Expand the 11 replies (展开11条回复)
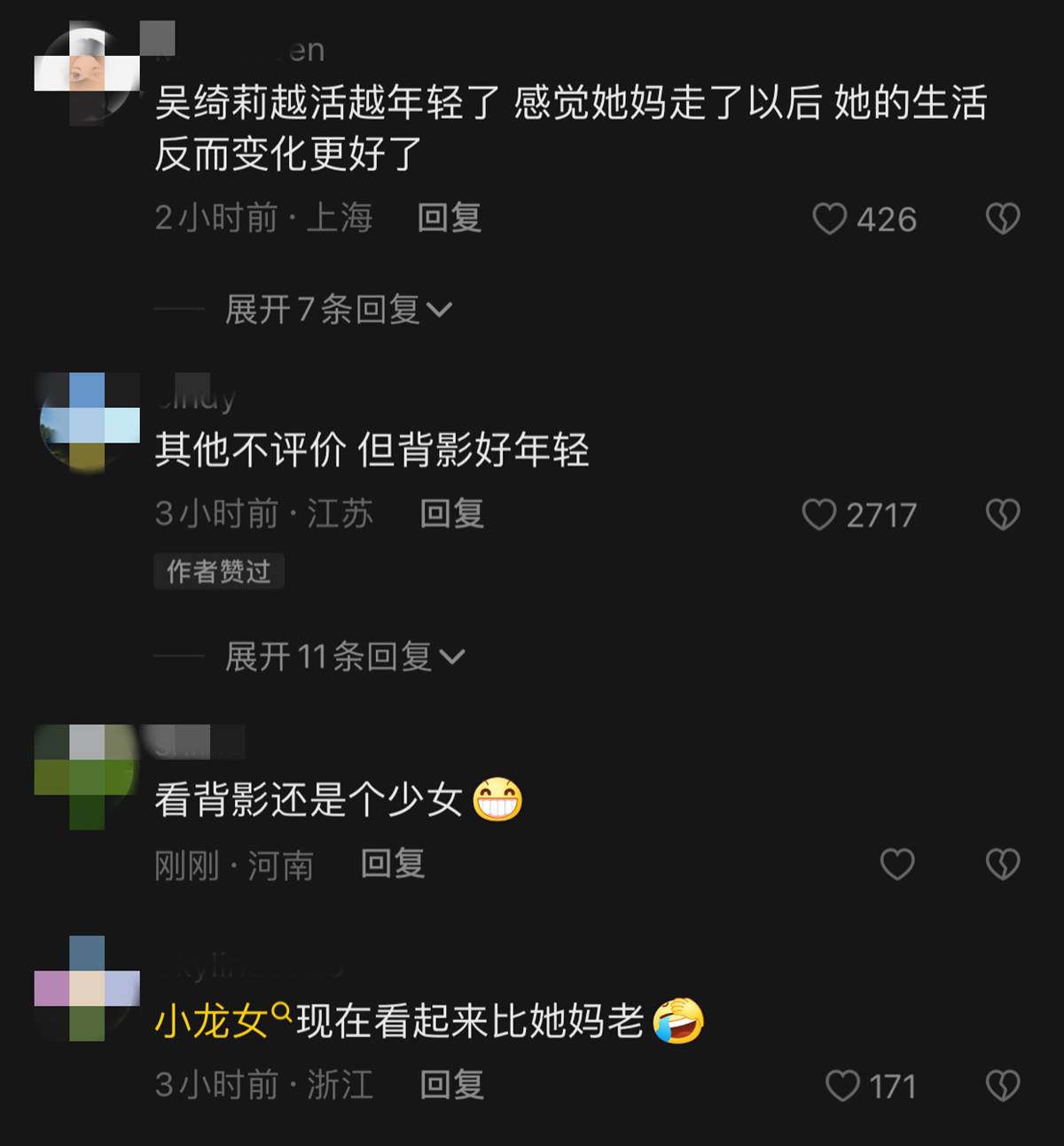Screen dimensions: 1064x1146 345,656
